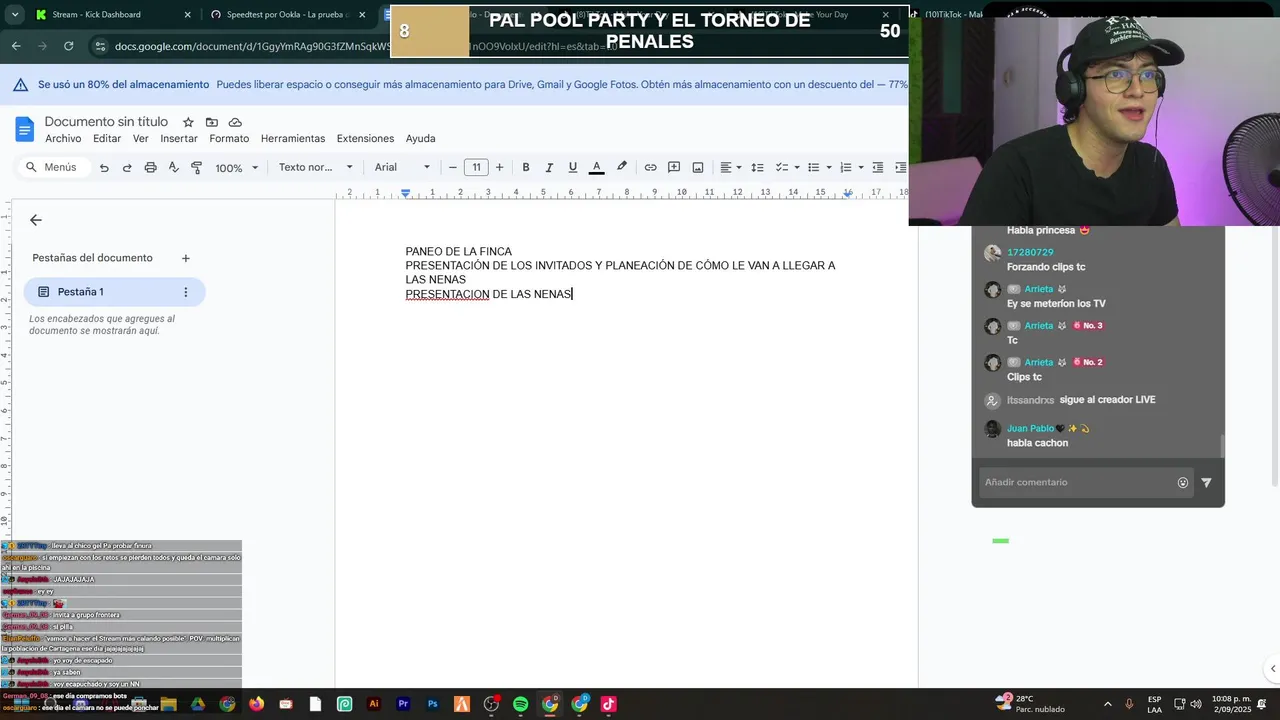Screen dimensions: 1280x720
Task: Open Premiere Pro from the taskbar
Action: 403,704
